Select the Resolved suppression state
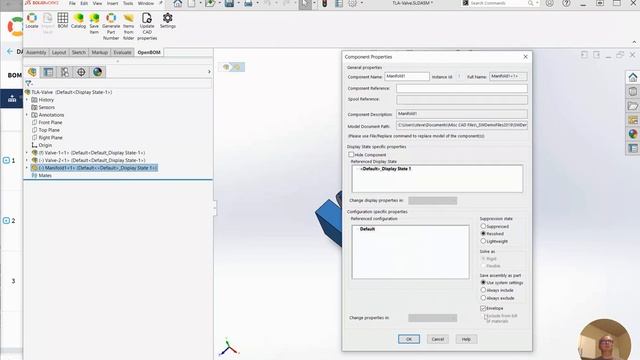This screenshot has width=640, height=360. click(483, 233)
